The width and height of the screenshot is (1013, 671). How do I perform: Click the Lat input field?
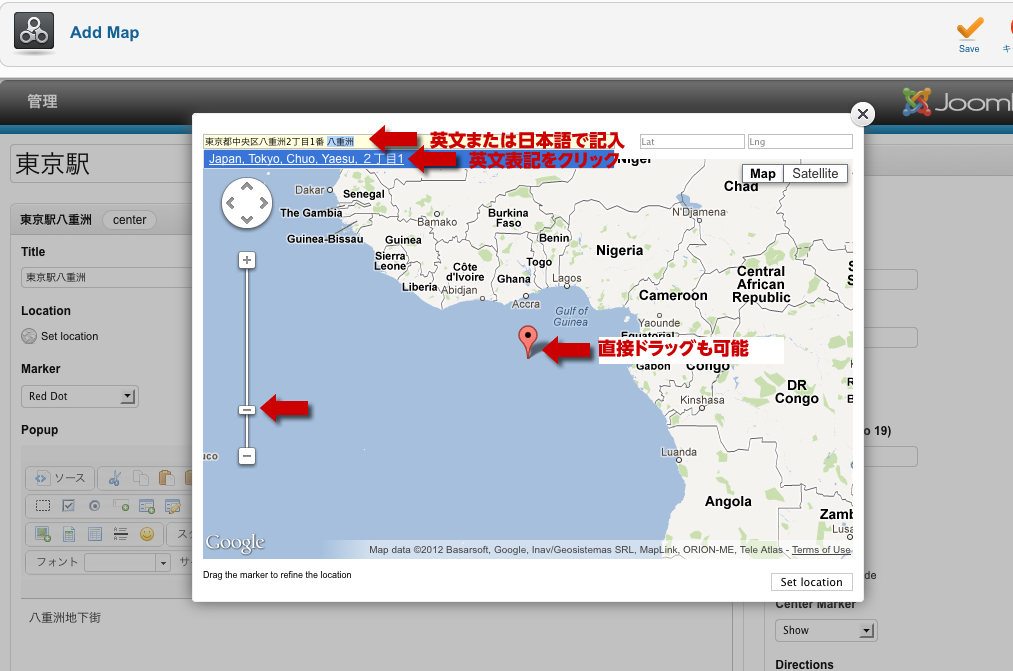pos(692,142)
